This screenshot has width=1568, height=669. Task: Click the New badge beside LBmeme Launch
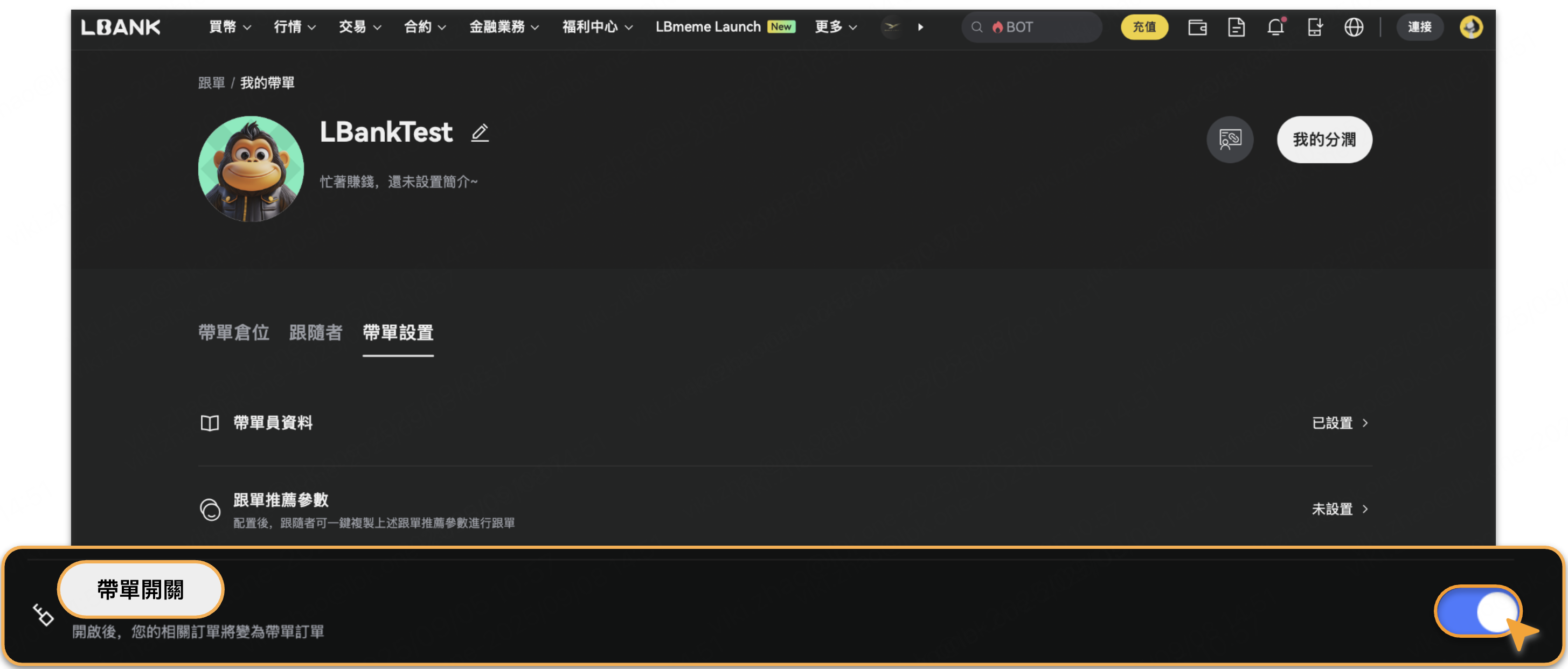[781, 27]
